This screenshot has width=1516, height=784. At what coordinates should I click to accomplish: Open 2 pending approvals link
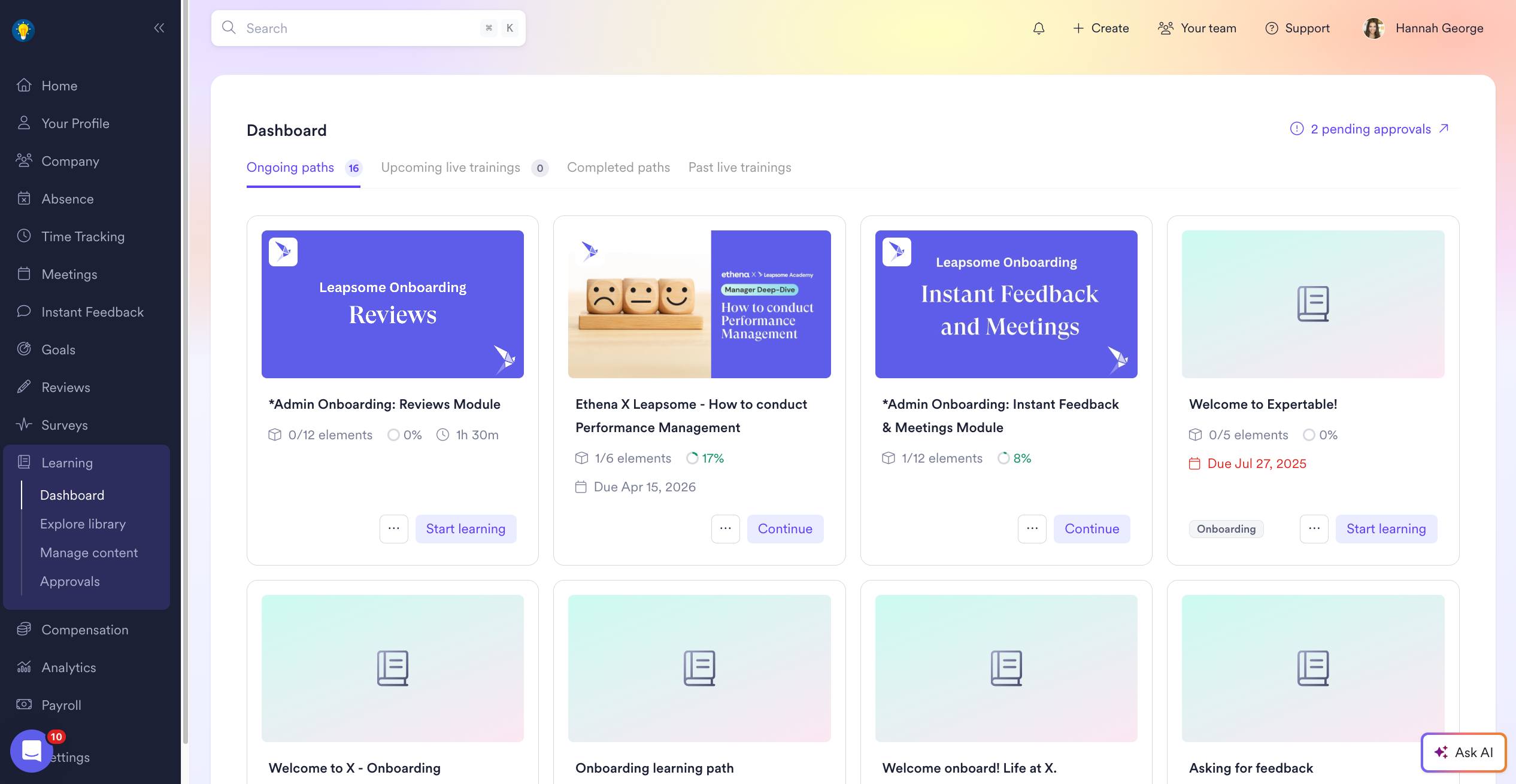pos(1370,129)
